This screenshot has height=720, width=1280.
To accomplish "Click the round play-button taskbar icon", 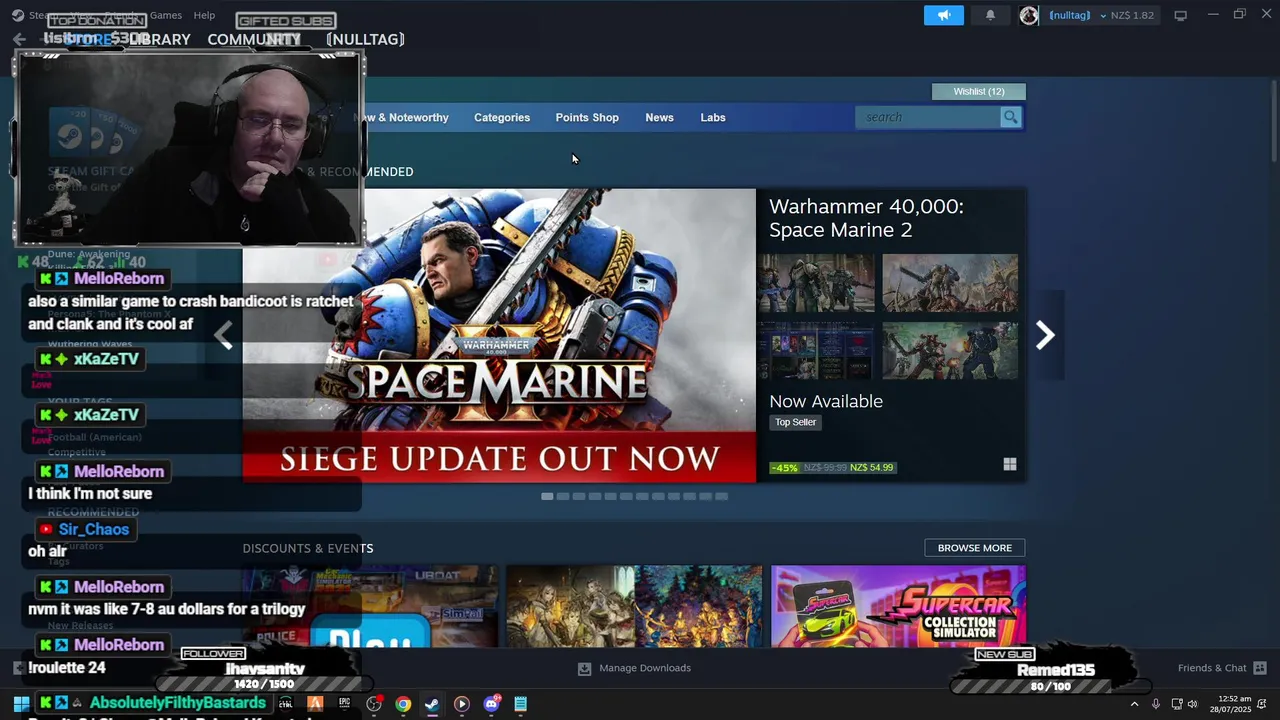I will point(461,704).
